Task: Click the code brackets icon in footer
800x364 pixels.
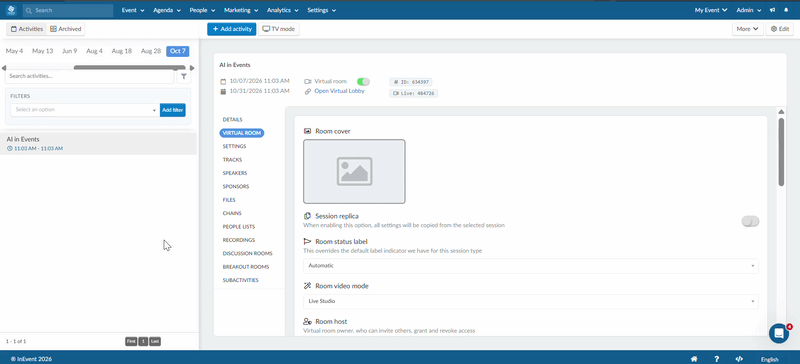Action: (740, 359)
